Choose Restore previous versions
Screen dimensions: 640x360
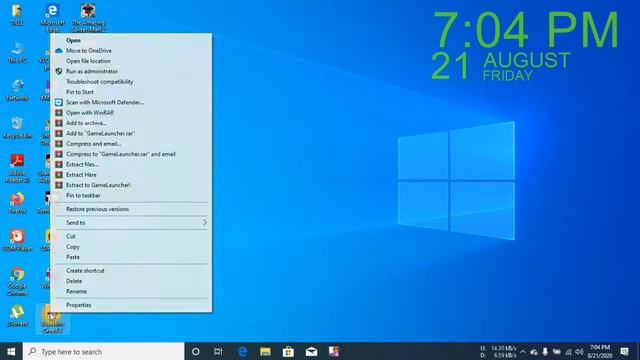click(131, 209)
